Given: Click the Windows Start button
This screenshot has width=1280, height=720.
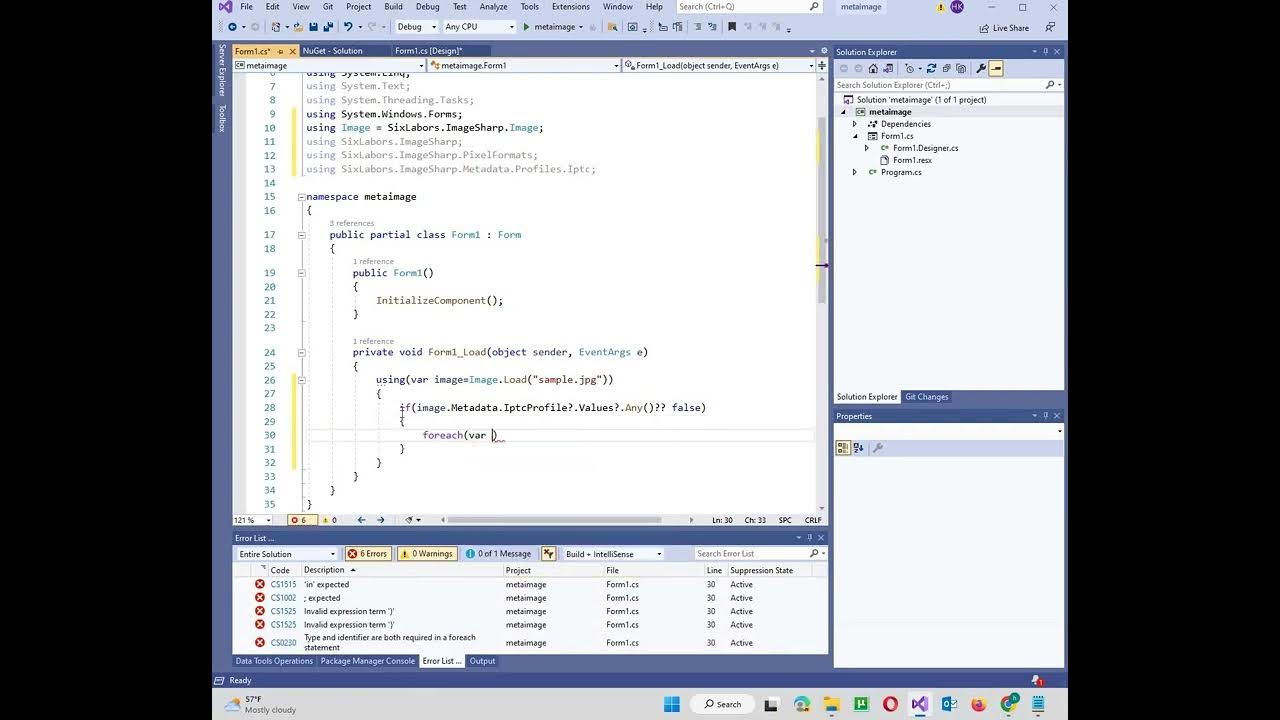Looking at the screenshot, I should [671, 704].
